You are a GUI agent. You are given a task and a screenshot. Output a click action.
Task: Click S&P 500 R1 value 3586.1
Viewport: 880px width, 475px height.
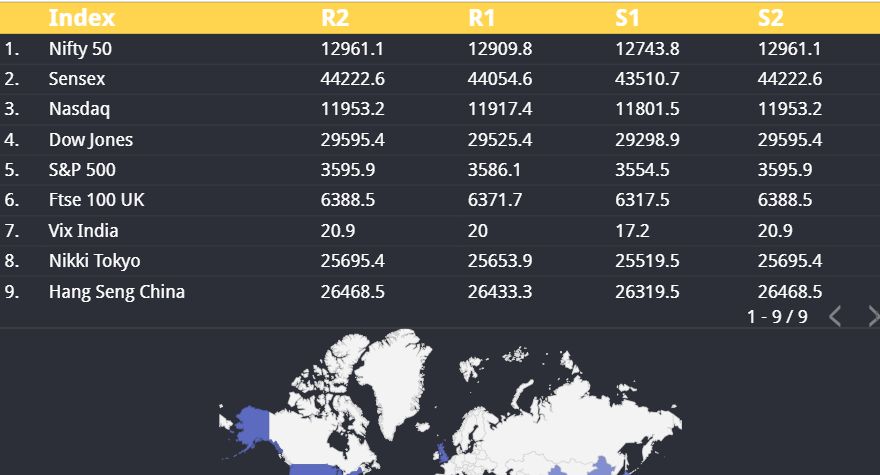(494, 170)
